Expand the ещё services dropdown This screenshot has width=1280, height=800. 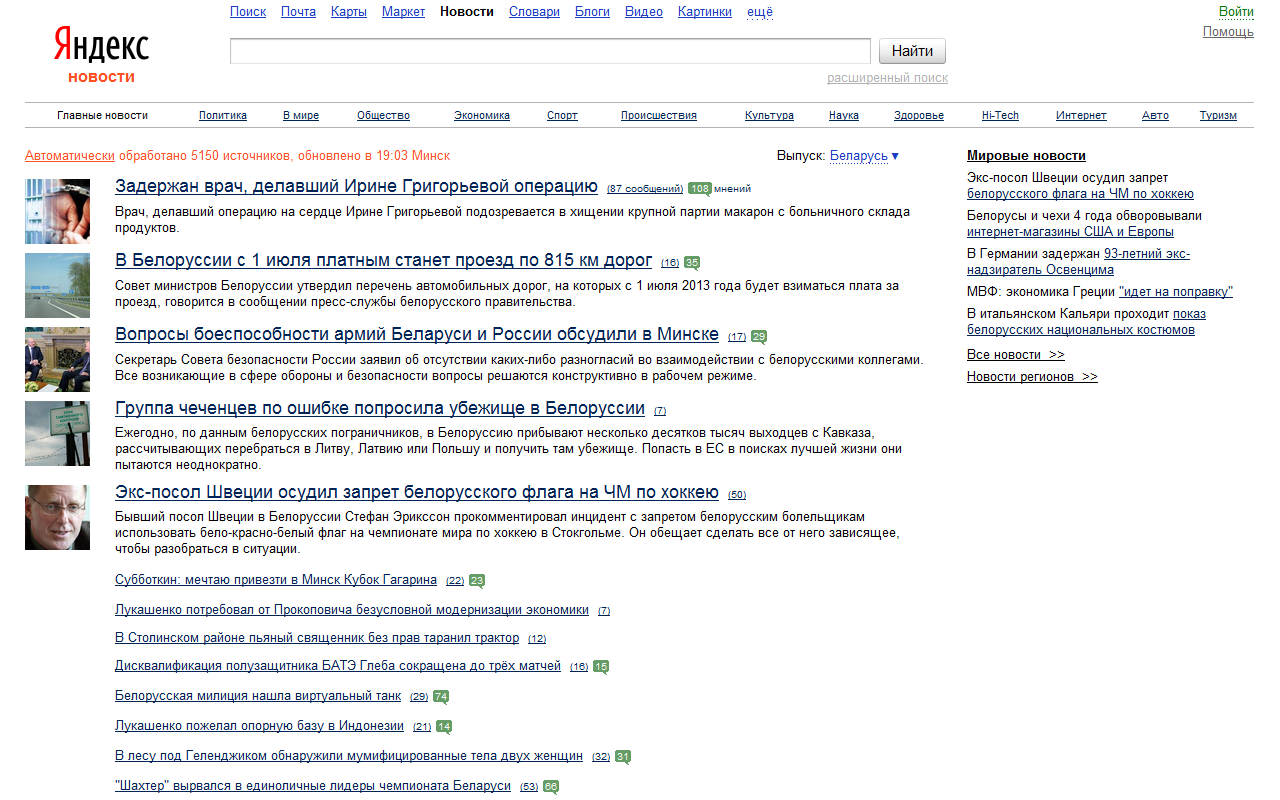coord(760,12)
